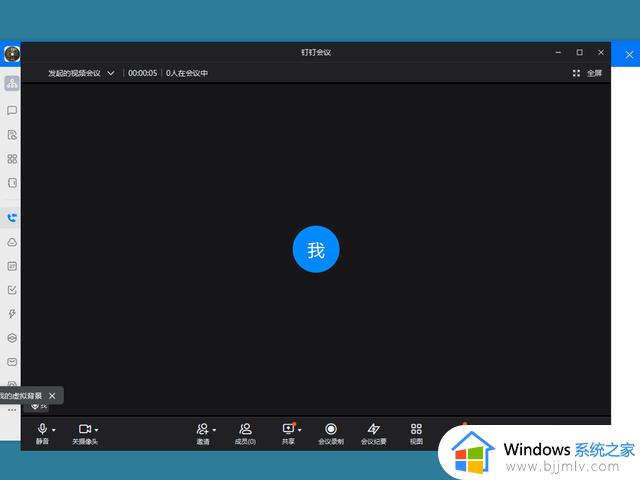This screenshot has width=640, height=480.
Task: Click the 发起的视频会议 meeting title text
Action: [x=74, y=73]
